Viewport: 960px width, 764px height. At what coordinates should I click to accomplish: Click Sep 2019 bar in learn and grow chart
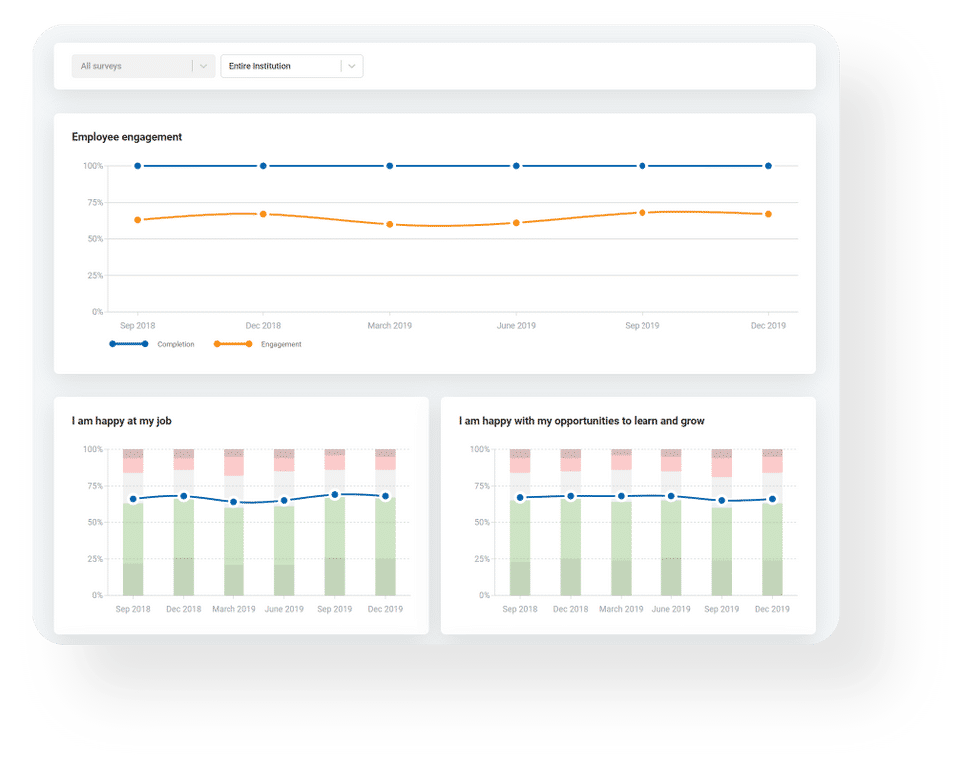(x=722, y=522)
